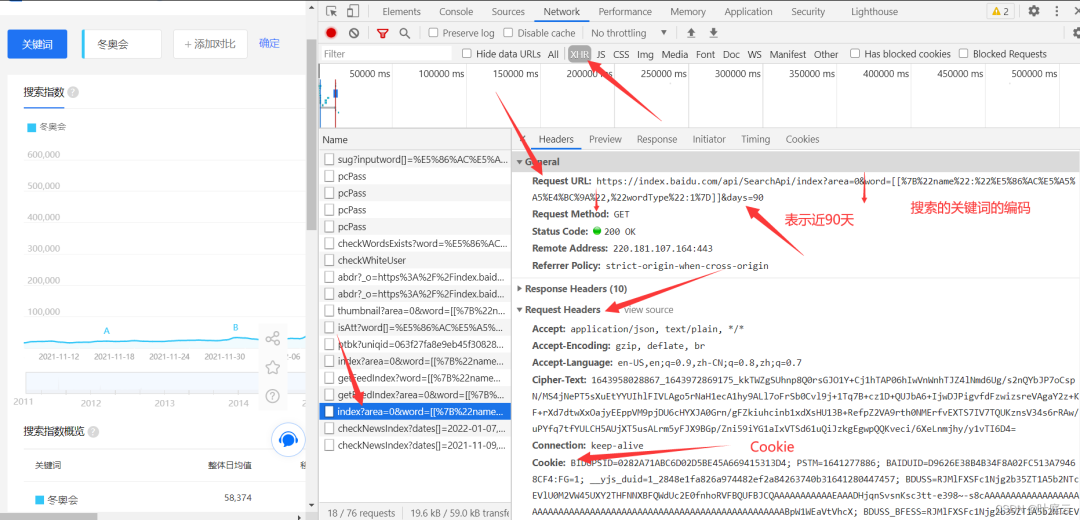Select the getFeedIndex?word request
Viewport: 1080px width, 520px height.
(415, 378)
